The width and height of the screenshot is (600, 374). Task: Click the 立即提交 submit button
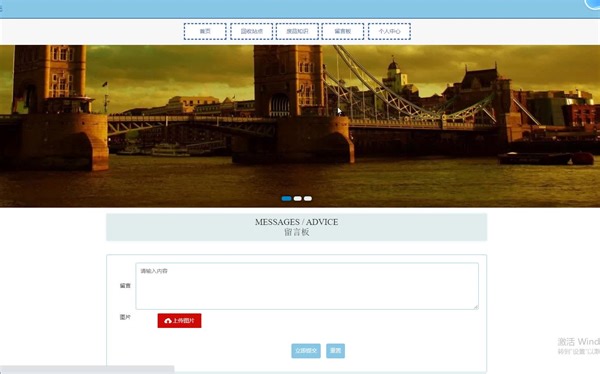pyautogui.click(x=306, y=351)
